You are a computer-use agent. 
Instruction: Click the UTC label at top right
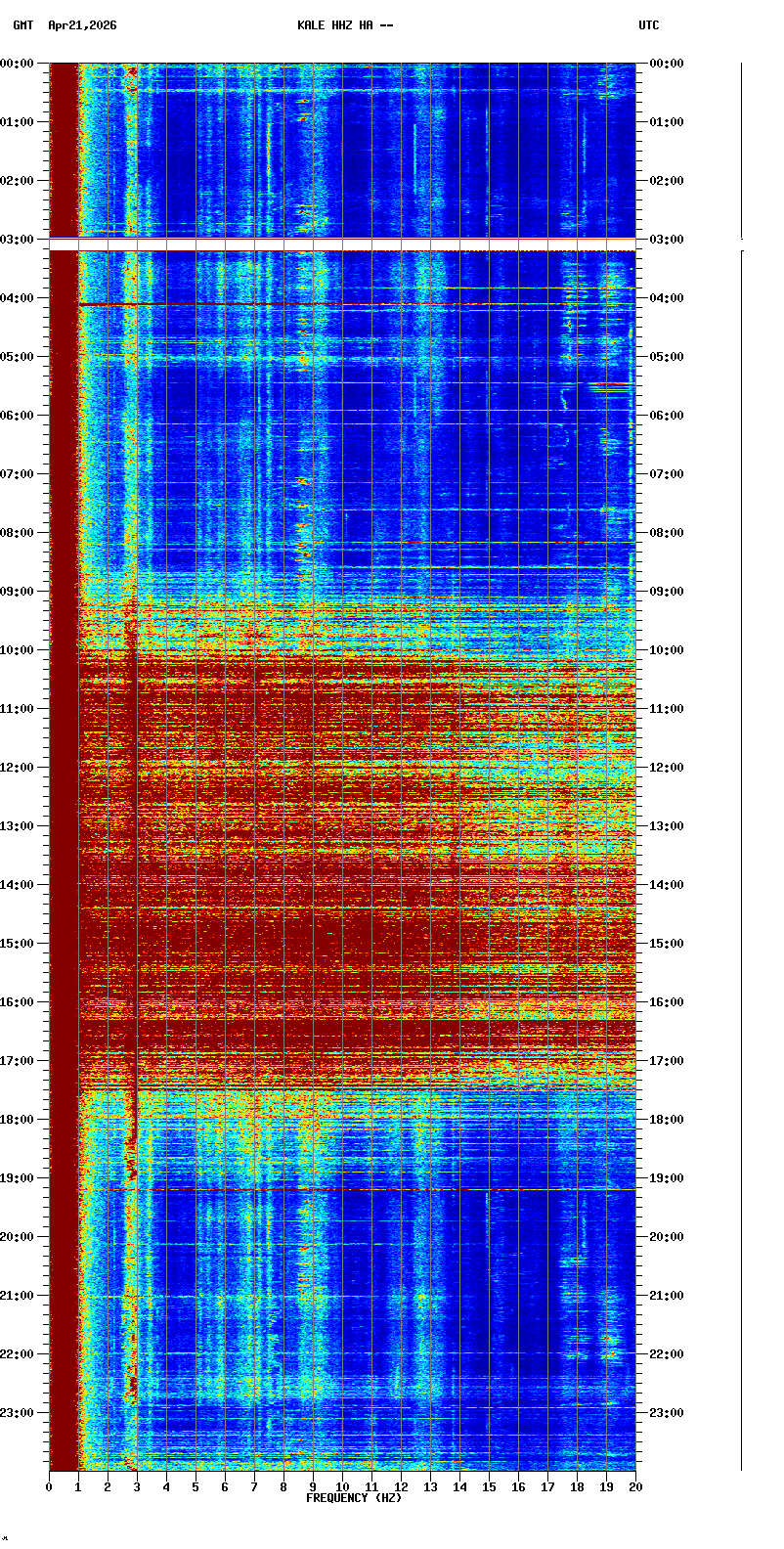tap(649, 25)
